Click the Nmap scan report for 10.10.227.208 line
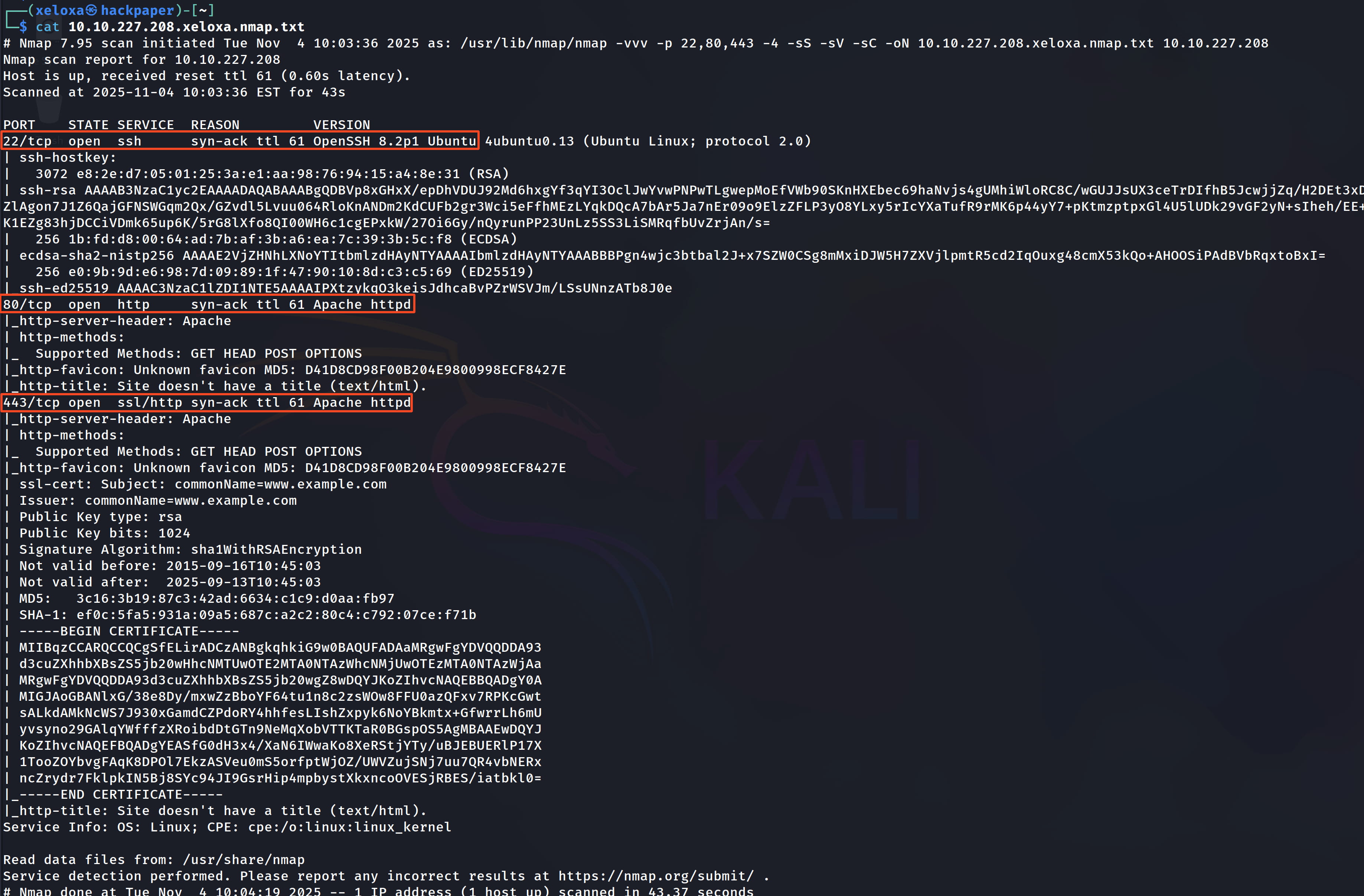 point(141,60)
